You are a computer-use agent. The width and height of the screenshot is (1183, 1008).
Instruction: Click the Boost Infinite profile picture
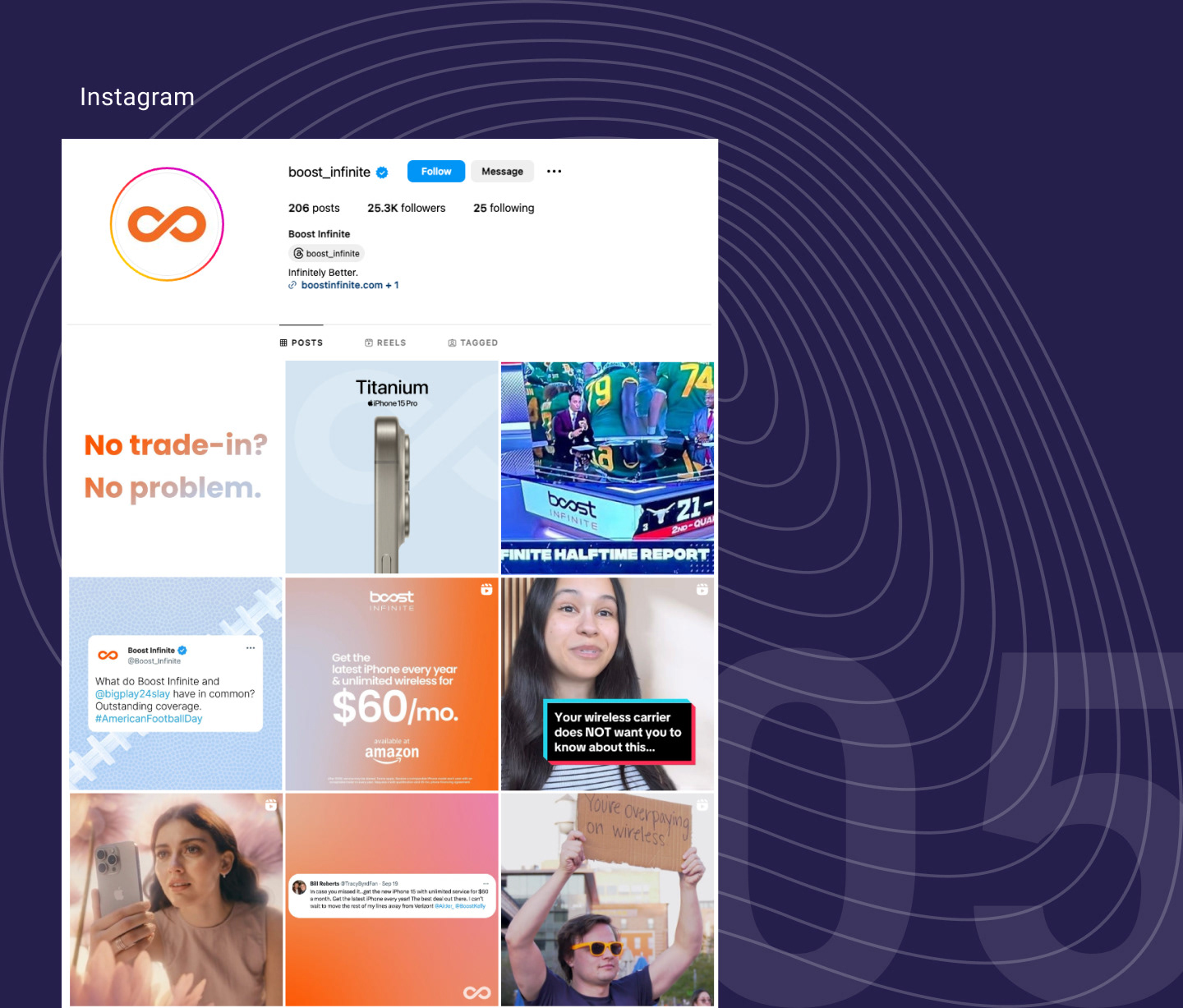pyautogui.click(x=167, y=224)
